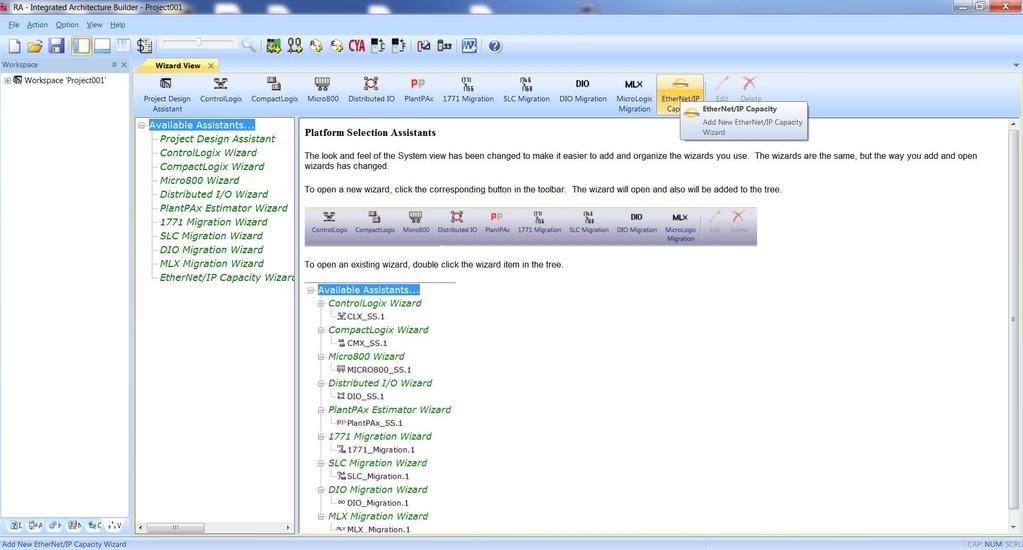Open the Action menu

37,25
